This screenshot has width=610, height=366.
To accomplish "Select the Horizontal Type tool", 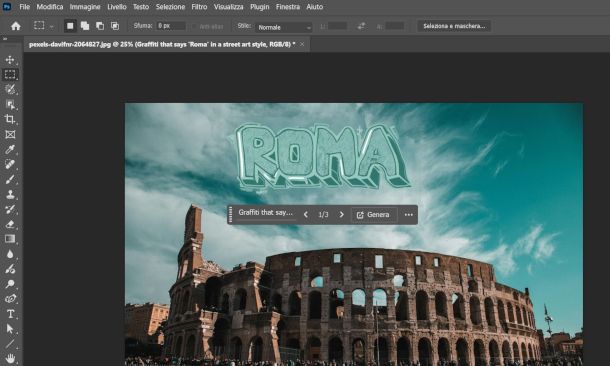I will (x=10, y=313).
